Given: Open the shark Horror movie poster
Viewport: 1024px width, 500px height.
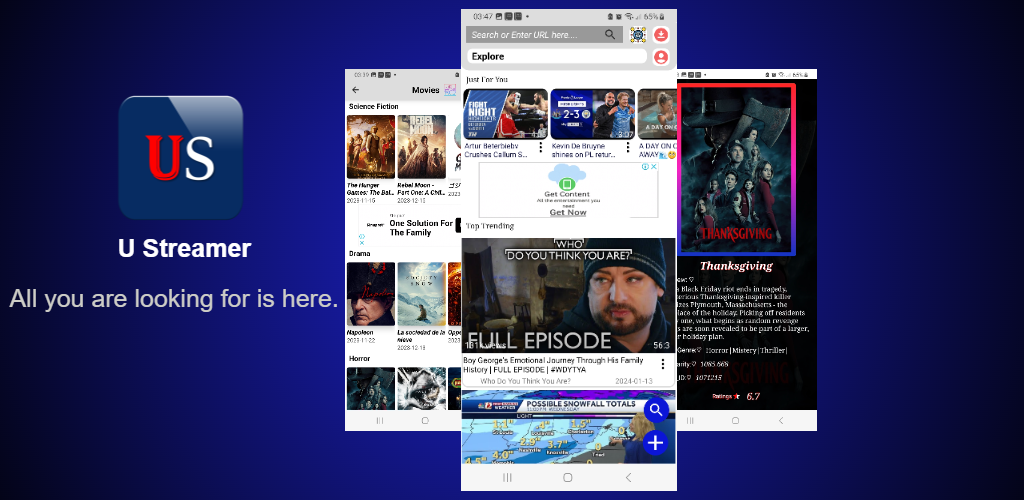Looking at the screenshot, I should (x=422, y=388).
